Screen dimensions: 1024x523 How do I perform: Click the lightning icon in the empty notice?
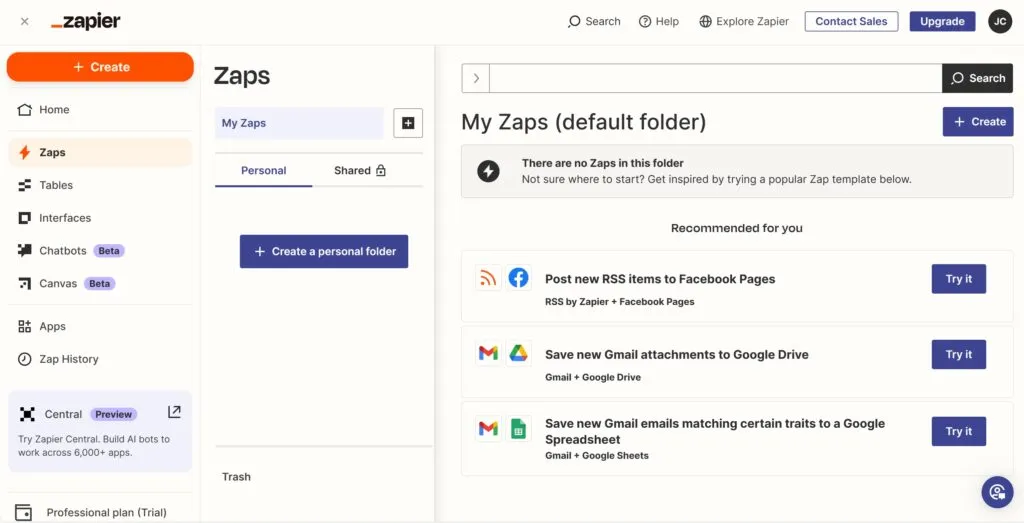[x=488, y=171]
